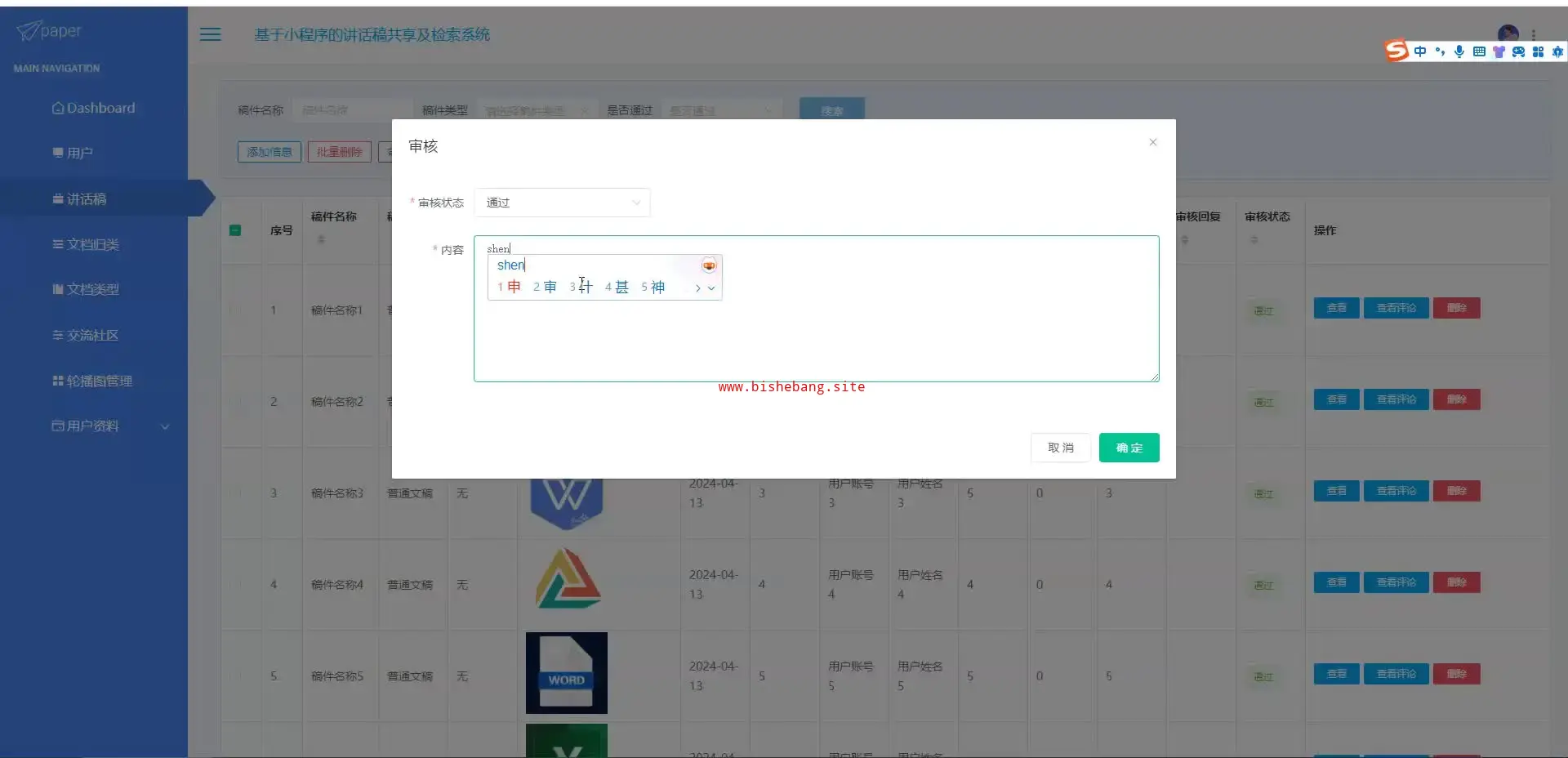Click 查看评论 for 稿件名称2 row
1568x758 pixels.
[1396, 399]
